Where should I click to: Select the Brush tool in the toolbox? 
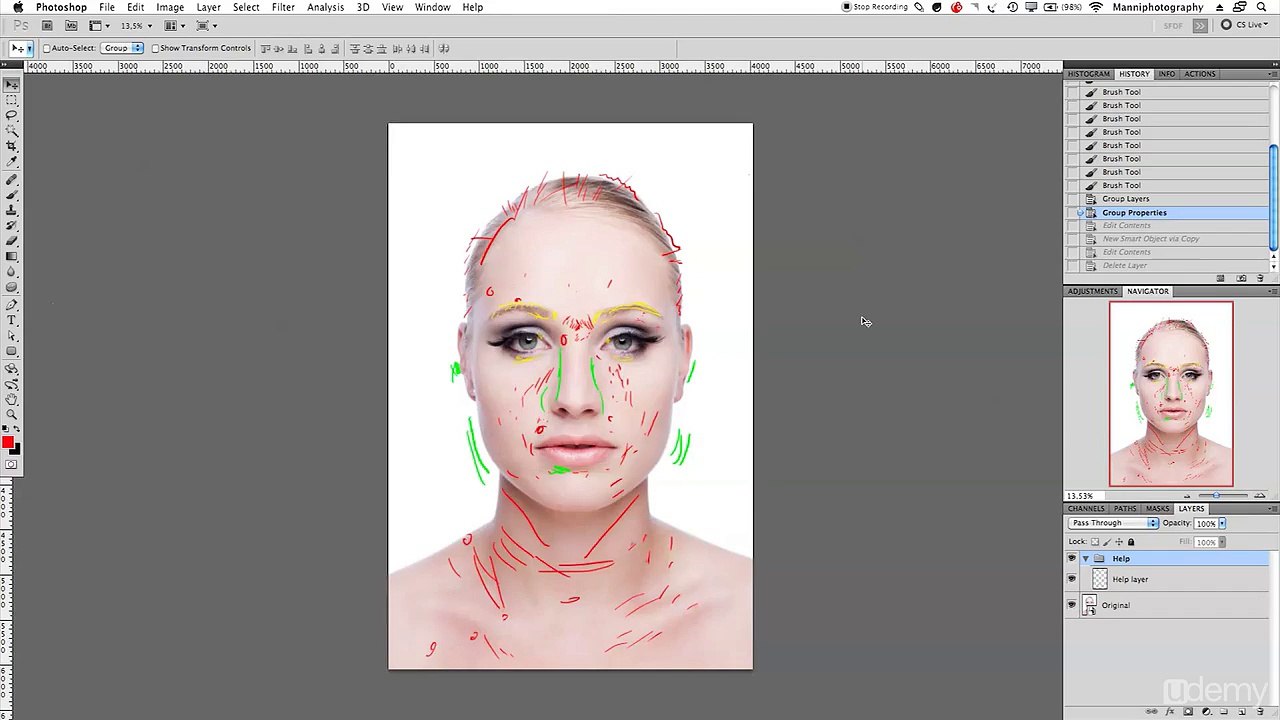coord(11,195)
